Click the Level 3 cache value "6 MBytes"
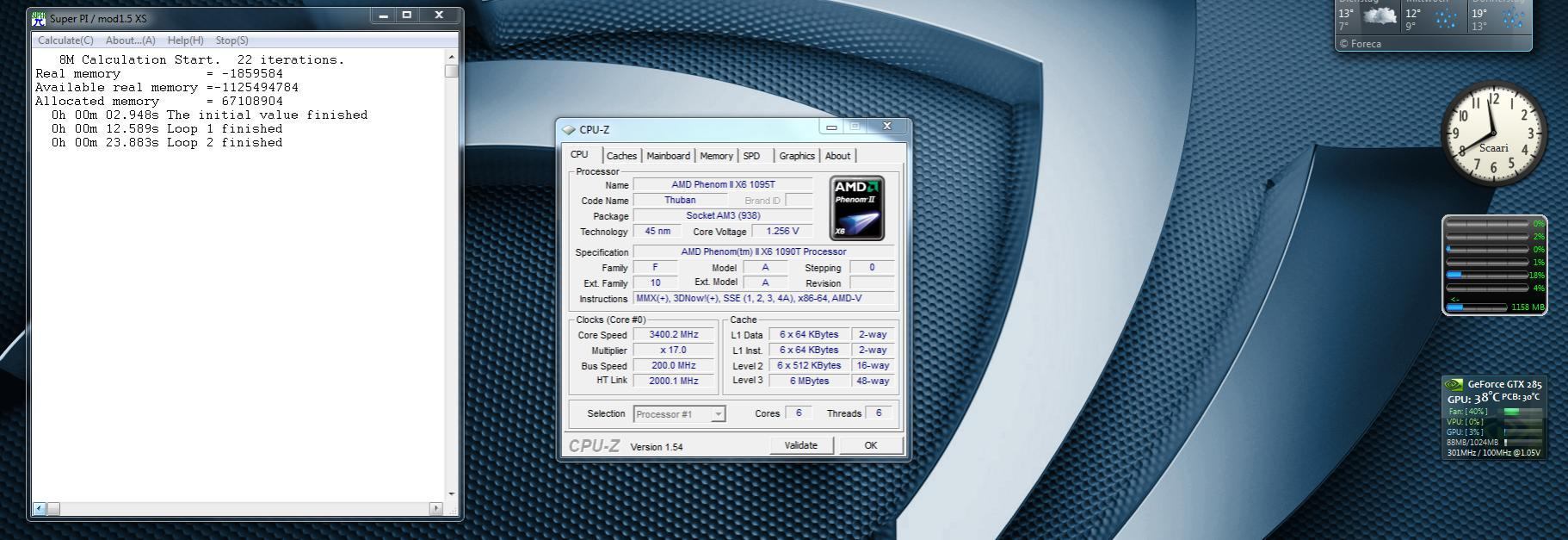Screen dimensions: 1568x540 click(809, 381)
